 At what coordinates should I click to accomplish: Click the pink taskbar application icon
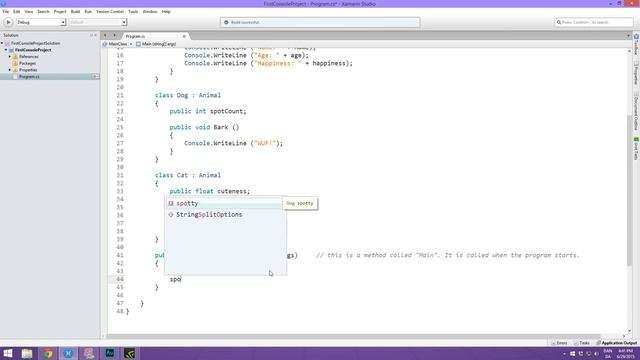[x=89, y=353]
